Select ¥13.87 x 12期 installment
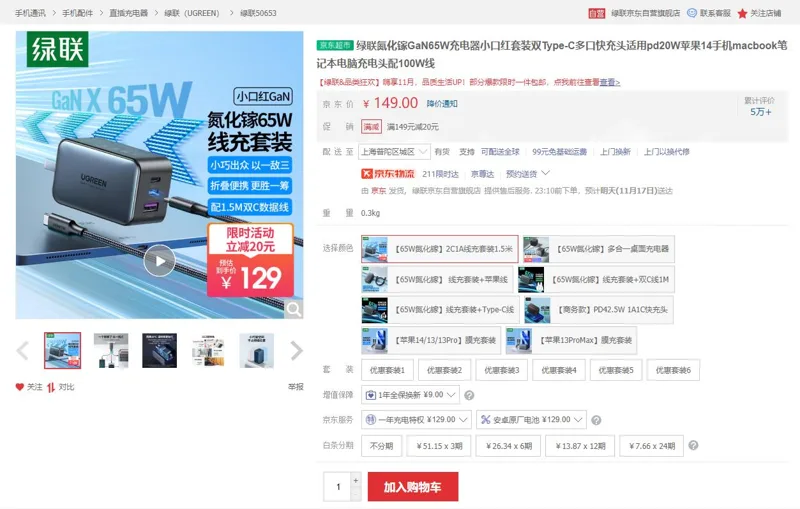Screen dimensions: 800x509 (x=580, y=446)
